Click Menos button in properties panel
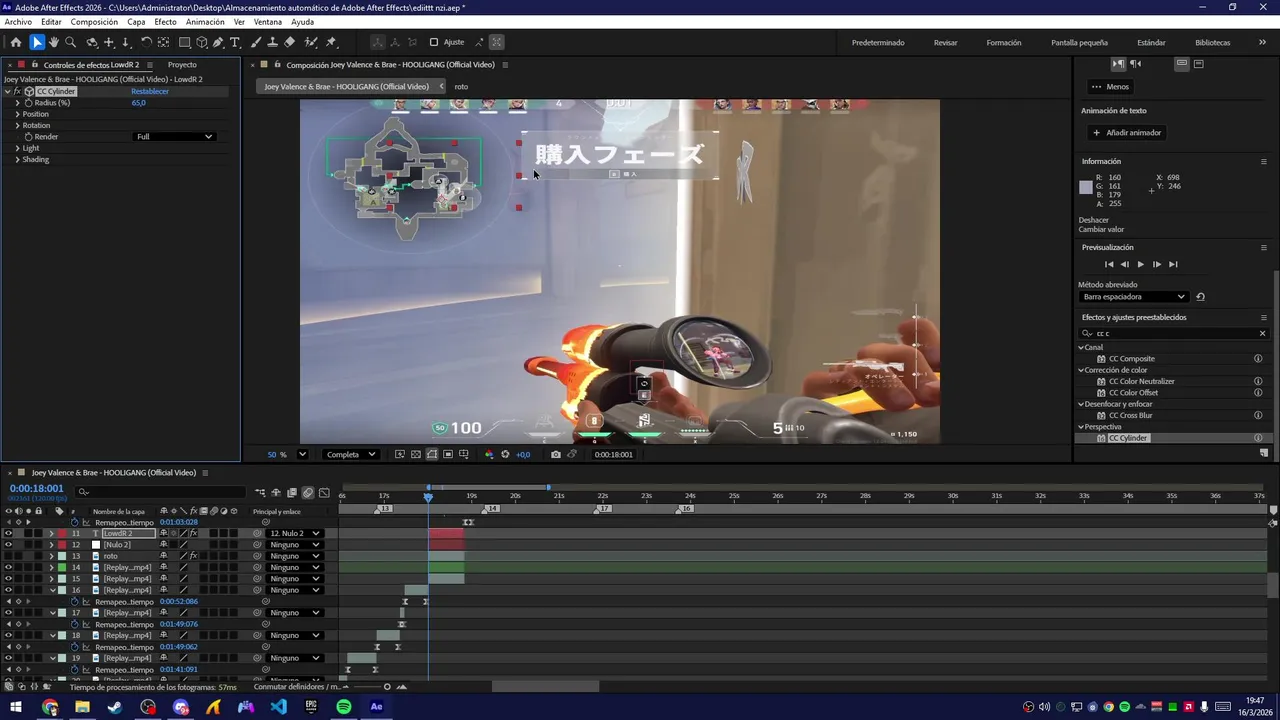1280x720 pixels. [x=1111, y=87]
